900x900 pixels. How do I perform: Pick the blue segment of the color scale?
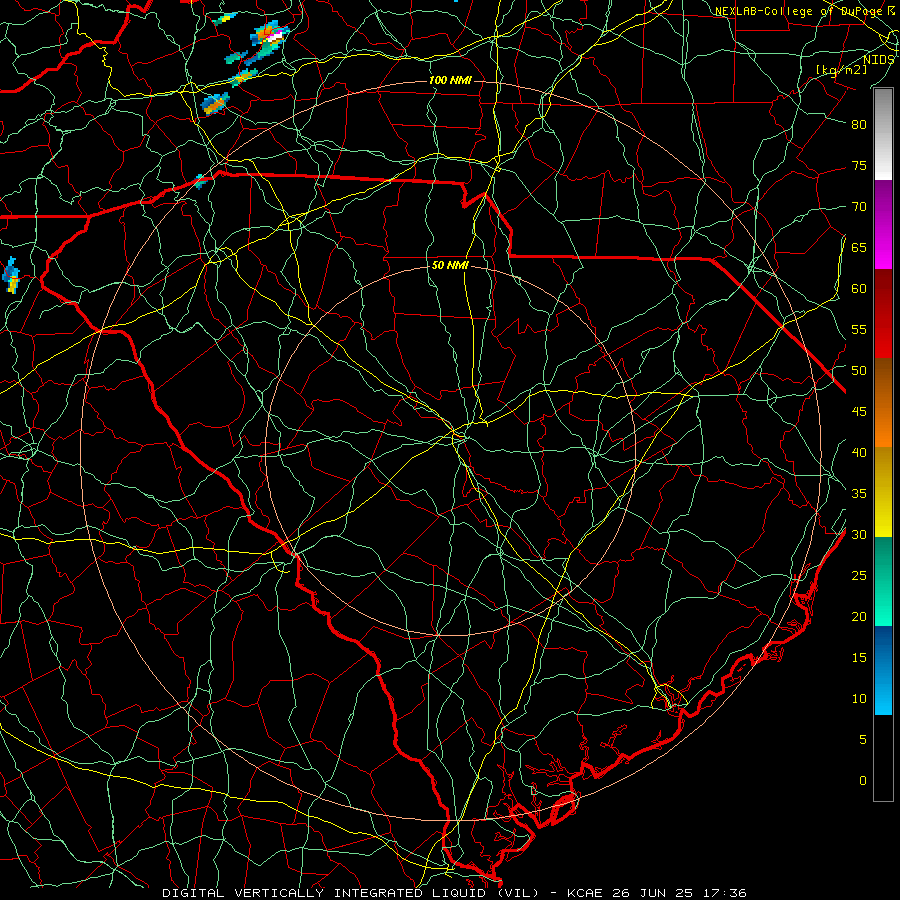[x=883, y=670]
